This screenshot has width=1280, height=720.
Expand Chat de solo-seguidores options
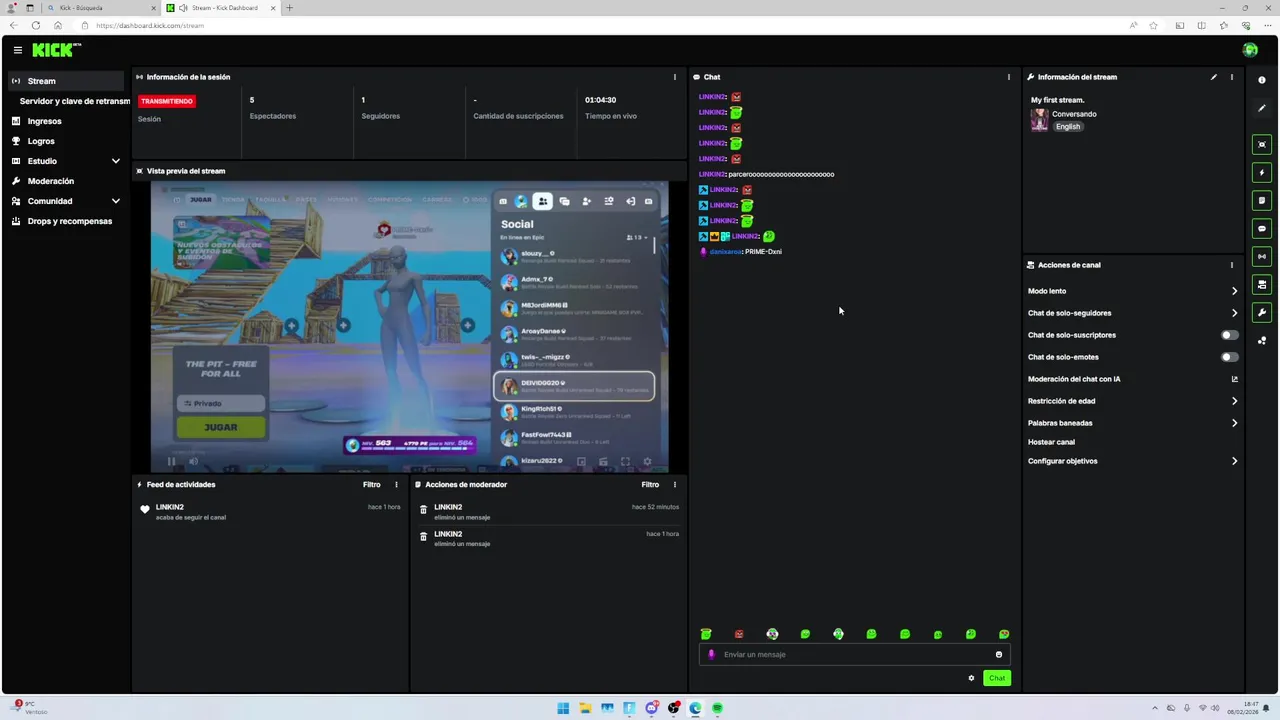pyautogui.click(x=1234, y=313)
